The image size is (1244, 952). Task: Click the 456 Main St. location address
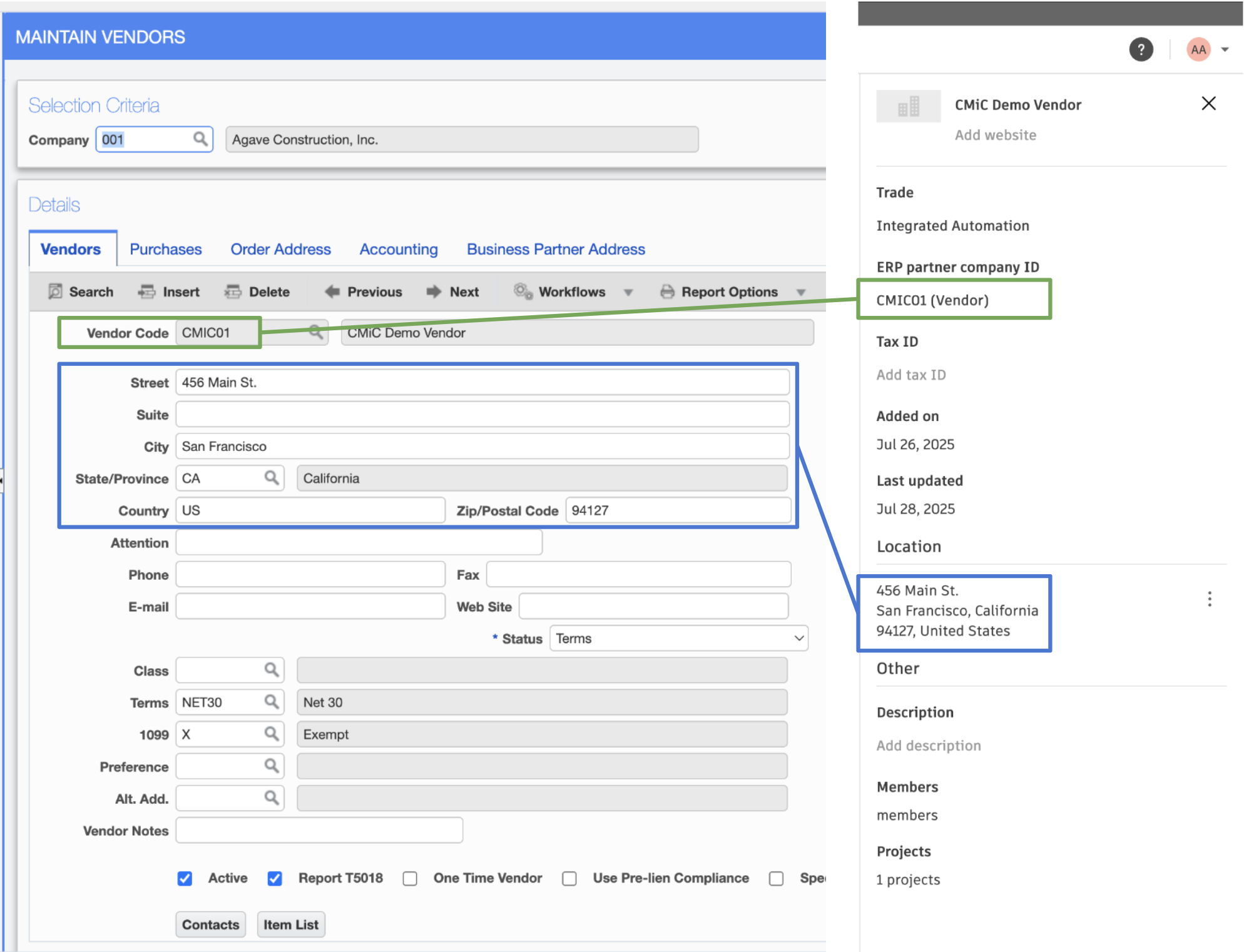pos(957,610)
